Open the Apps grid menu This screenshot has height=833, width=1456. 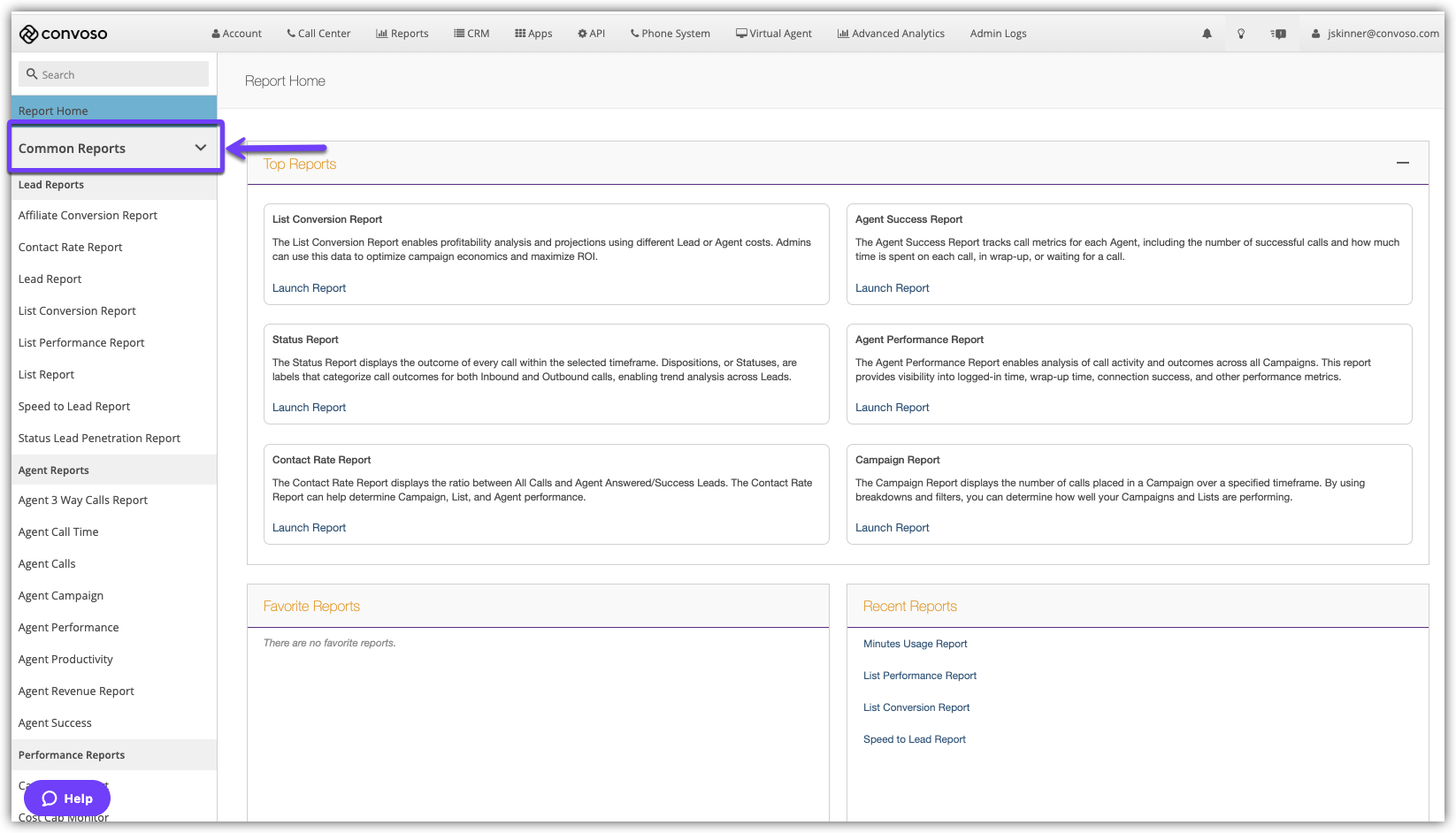(x=533, y=34)
